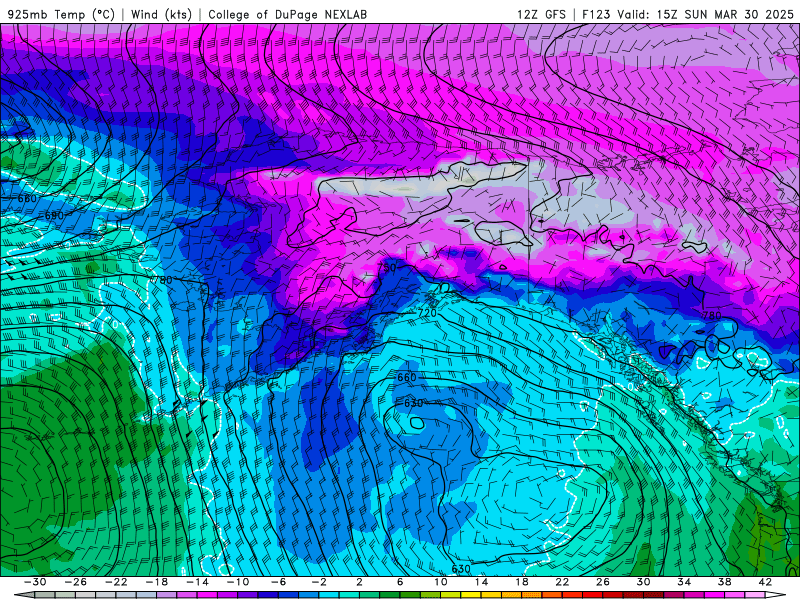Click the -30 colorbar scale label
800x600 pixels.
click(35, 582)
